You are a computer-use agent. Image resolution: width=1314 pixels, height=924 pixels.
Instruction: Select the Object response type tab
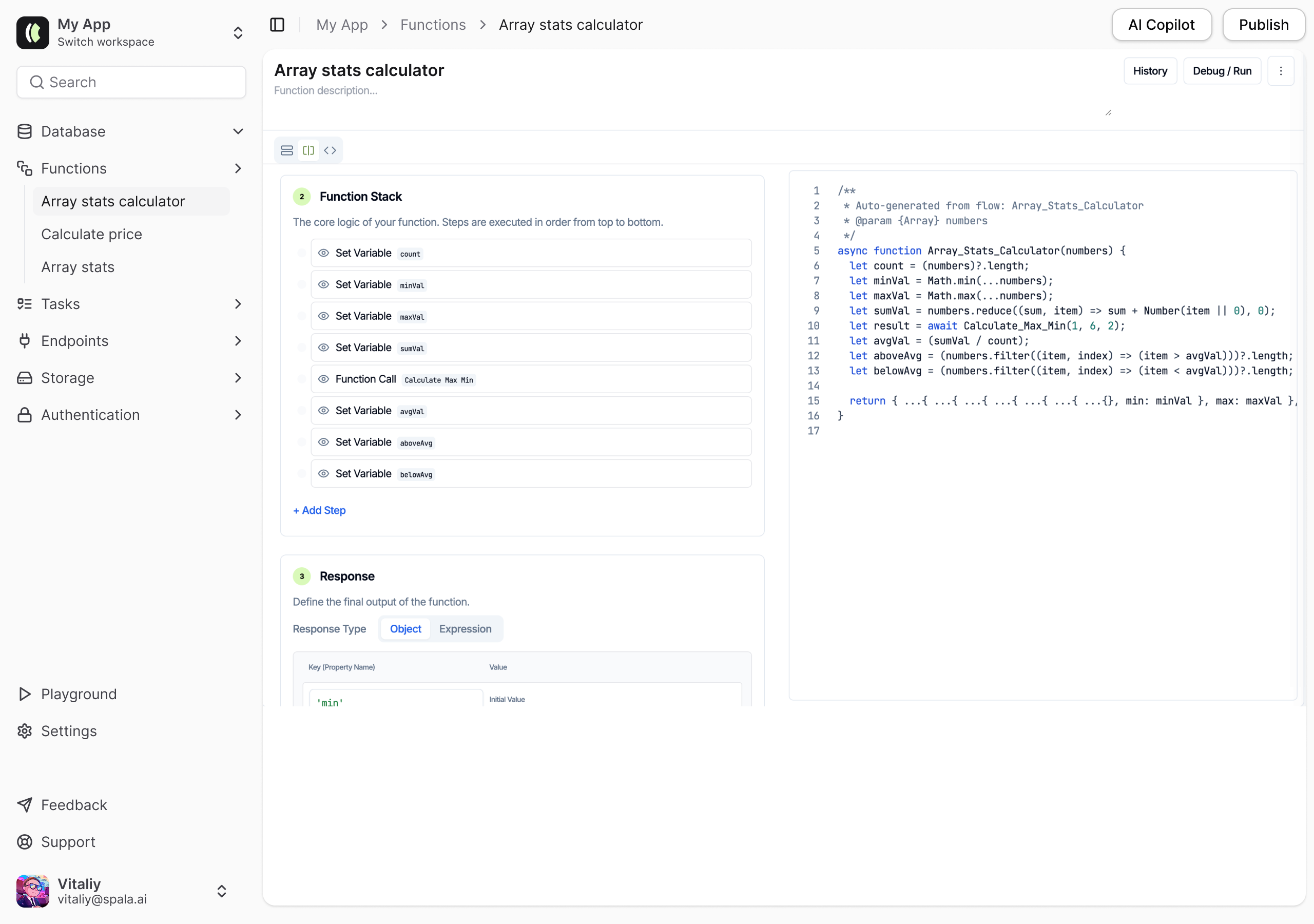[405, 629]
